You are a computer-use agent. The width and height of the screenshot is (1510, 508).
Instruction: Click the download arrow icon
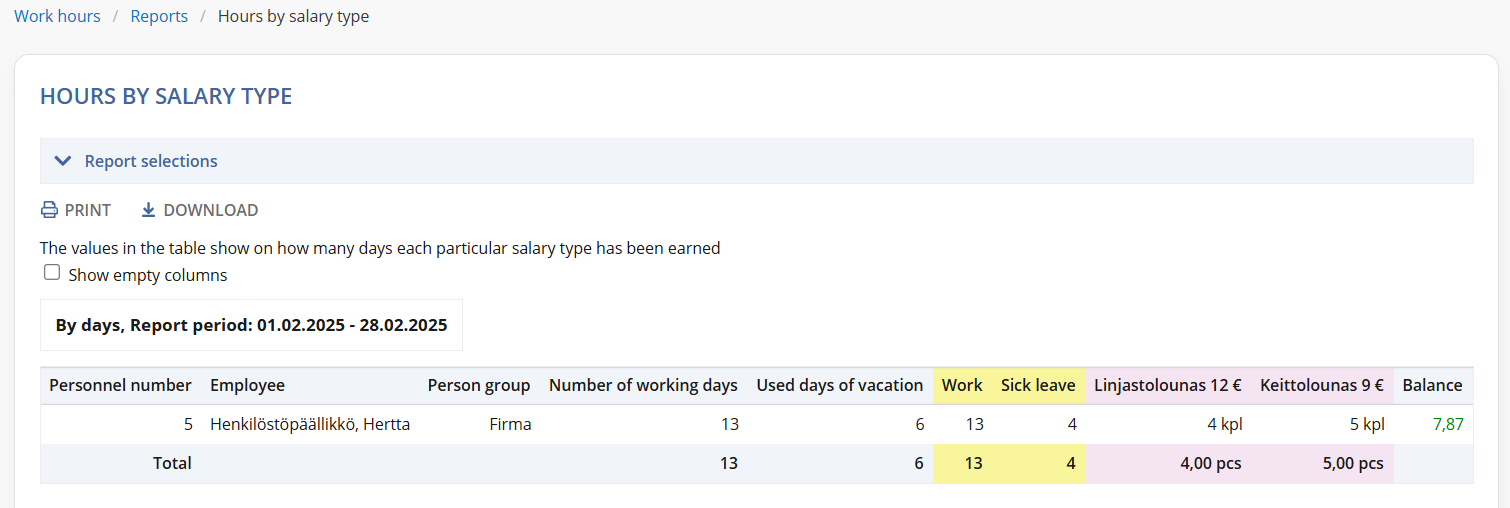click(148, 210)
